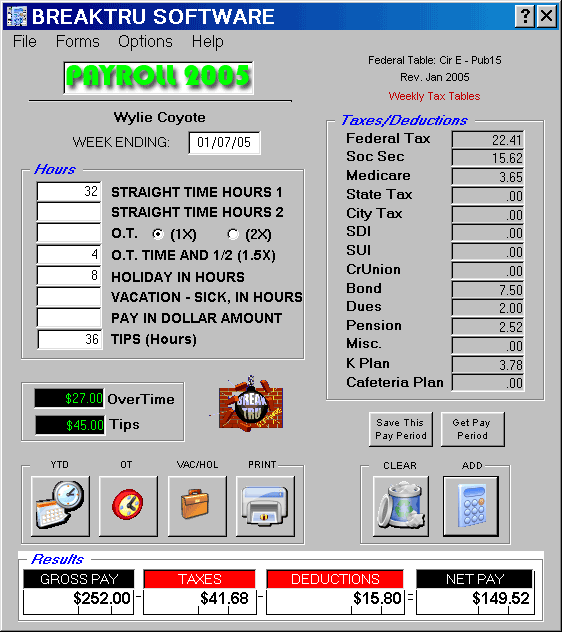The height and width of the screenshot is (632, 562).
Task: Click the Straight Time Hours 1 field
Action: tap(69, 191)
